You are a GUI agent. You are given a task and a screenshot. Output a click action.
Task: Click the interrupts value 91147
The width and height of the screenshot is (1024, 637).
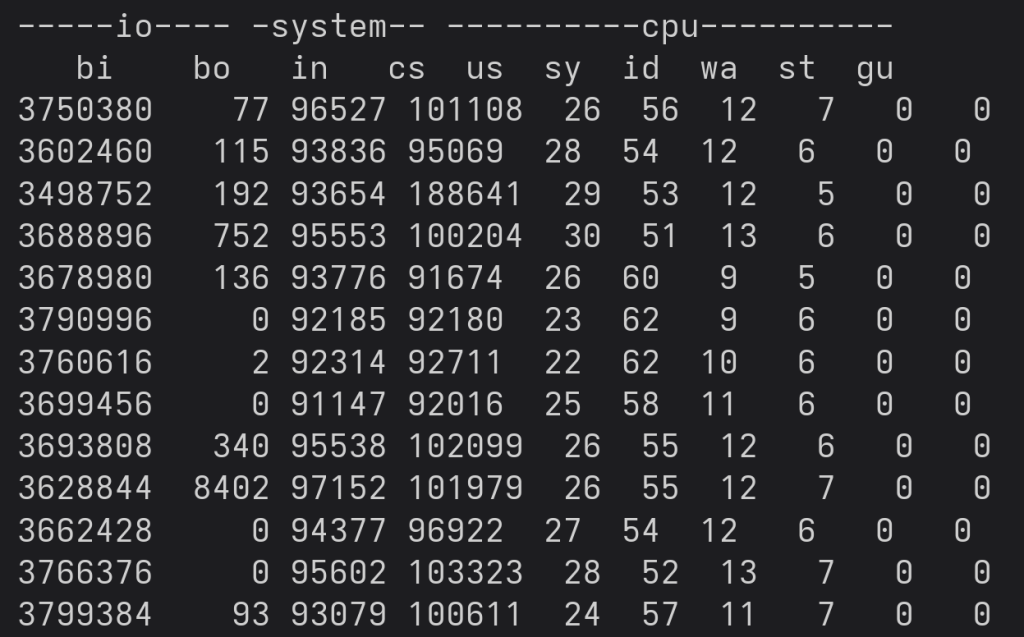coord(338,404)
